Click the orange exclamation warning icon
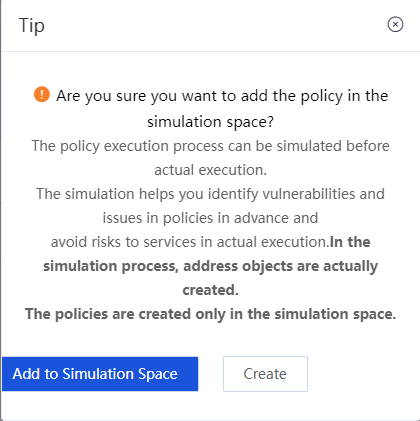The image size is (420, 421). coord(42,94)
